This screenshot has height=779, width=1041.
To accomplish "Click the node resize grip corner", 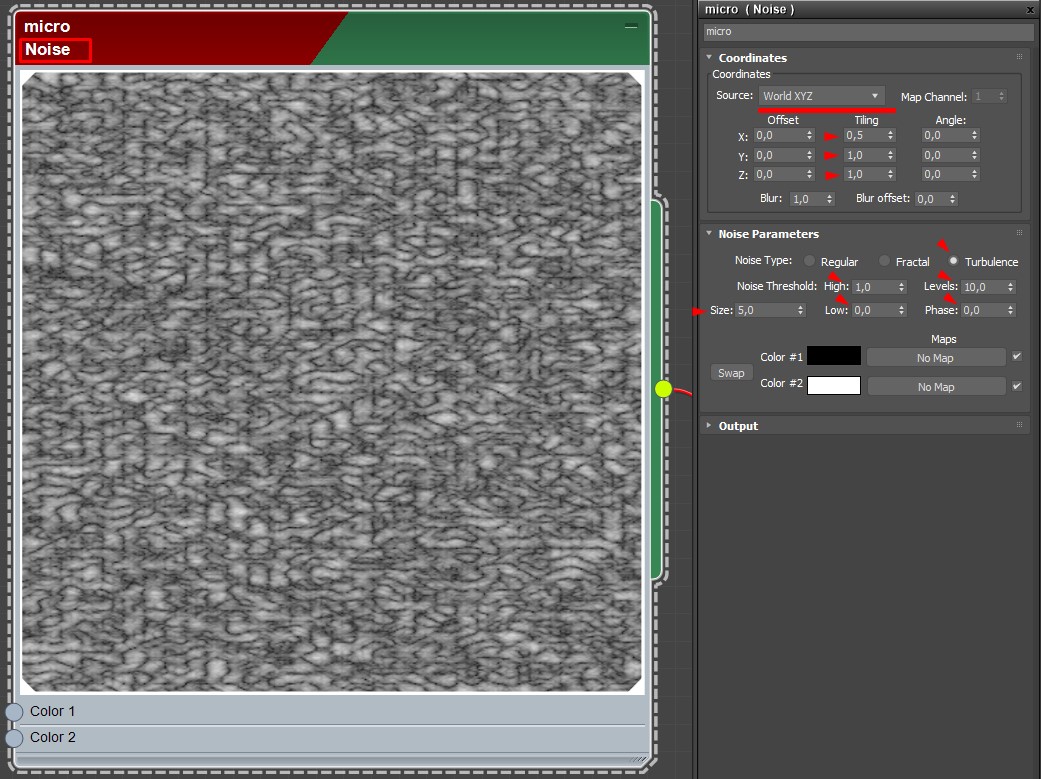I will (x=638, y=758).
